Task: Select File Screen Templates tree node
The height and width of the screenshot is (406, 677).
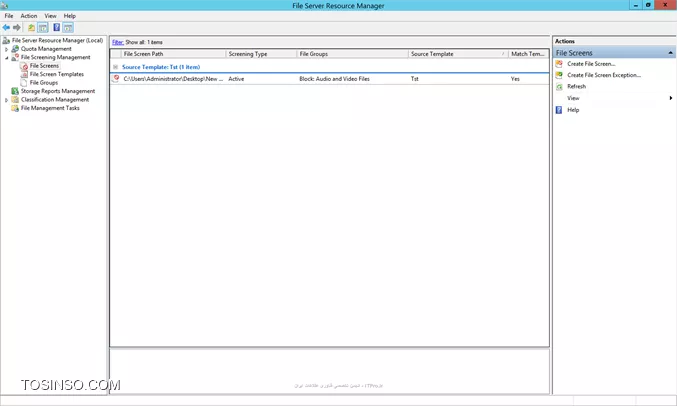Action: (57, 74)
